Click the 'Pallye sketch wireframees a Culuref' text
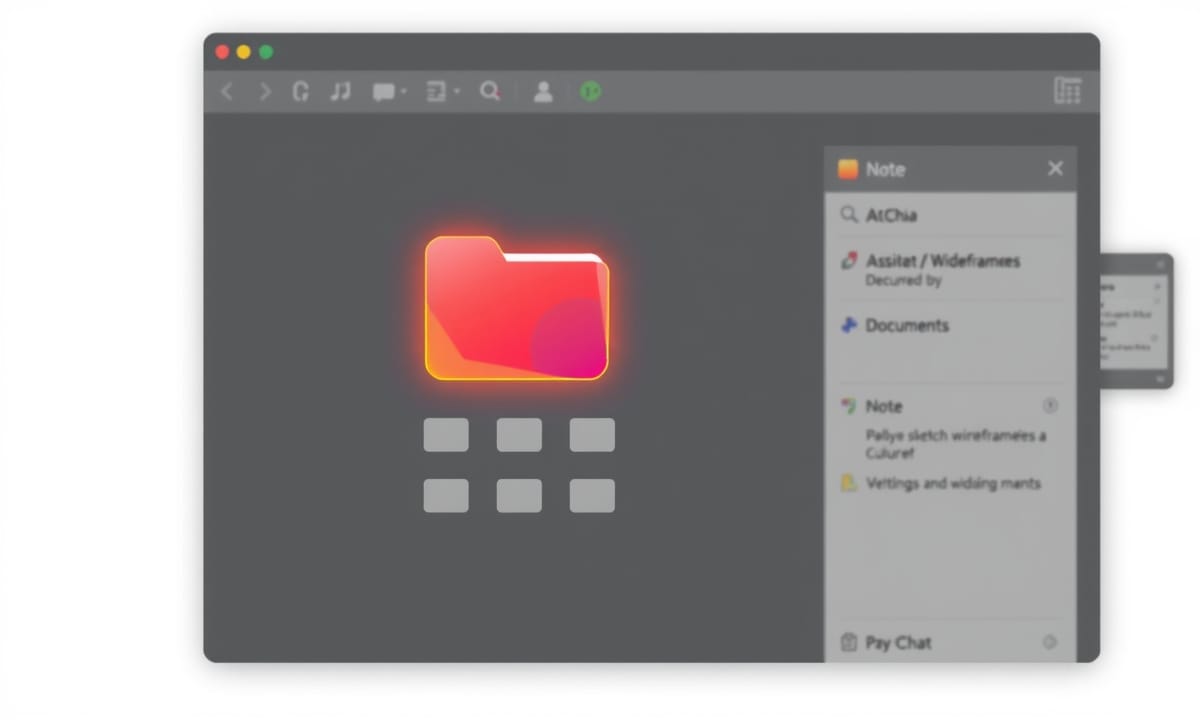The width and height of the screenshot is (1200, 720). click(956, 444)
